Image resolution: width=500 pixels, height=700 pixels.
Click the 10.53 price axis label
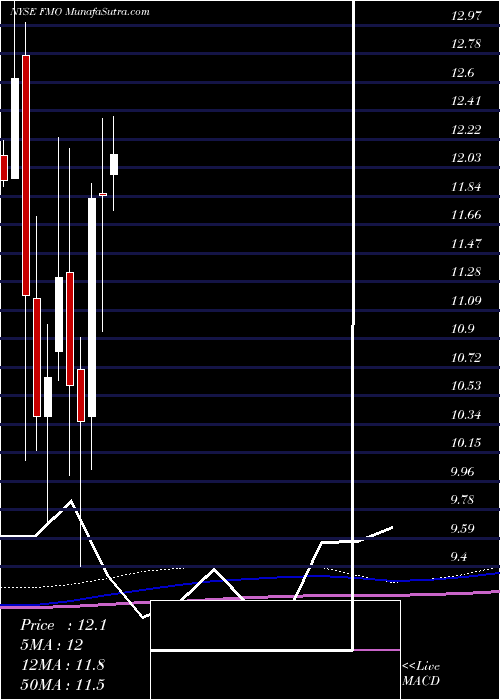[x=467, y=385]
